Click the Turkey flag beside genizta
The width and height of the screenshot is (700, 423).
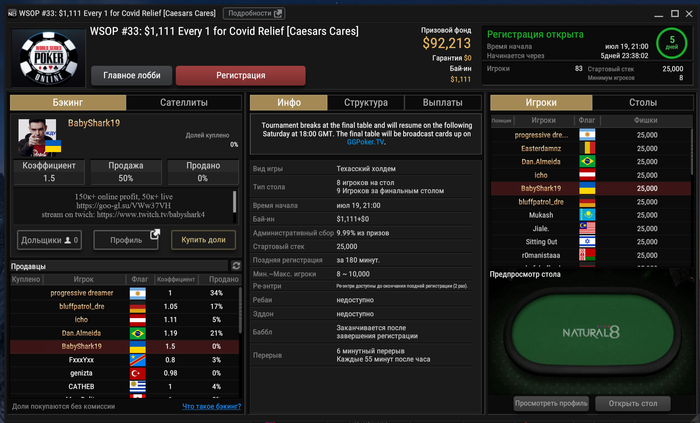tap(138, 373)
